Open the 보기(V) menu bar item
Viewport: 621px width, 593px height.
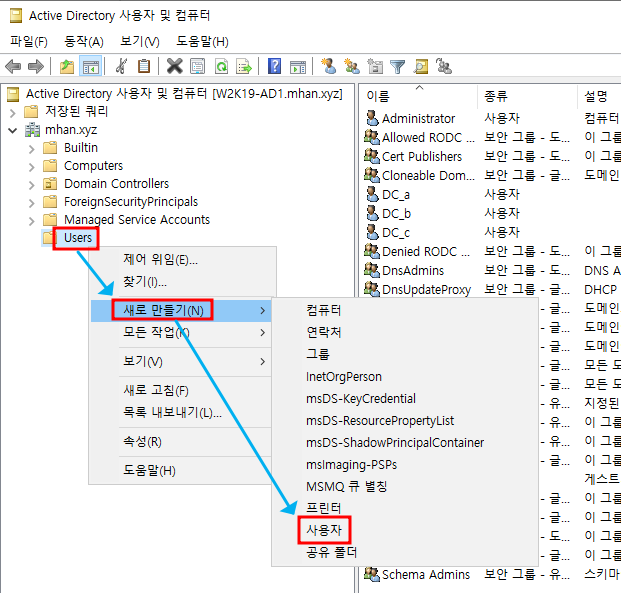(x=140, y=41)
